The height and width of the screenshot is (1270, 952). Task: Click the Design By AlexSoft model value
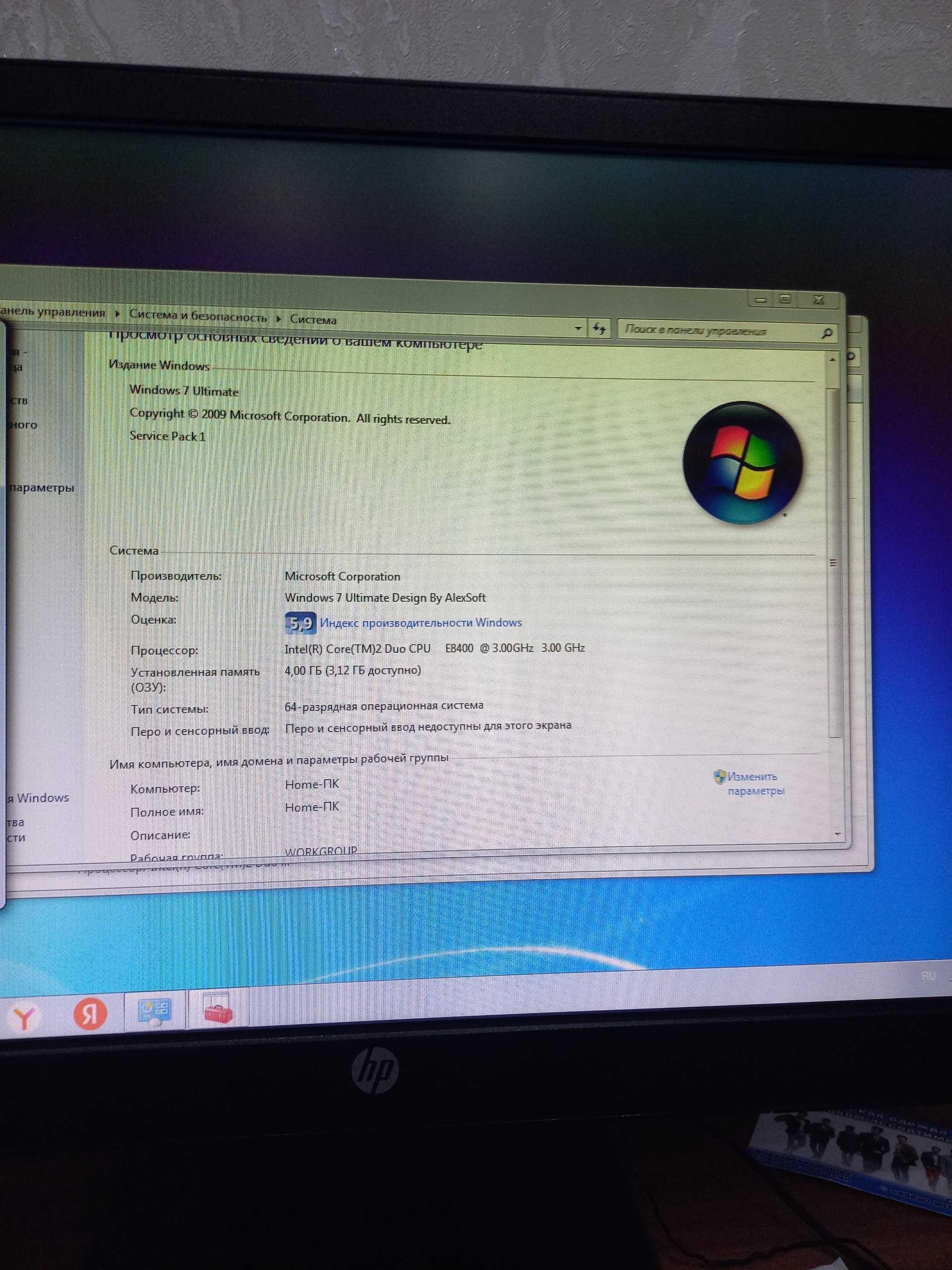[x=385, y=598]
